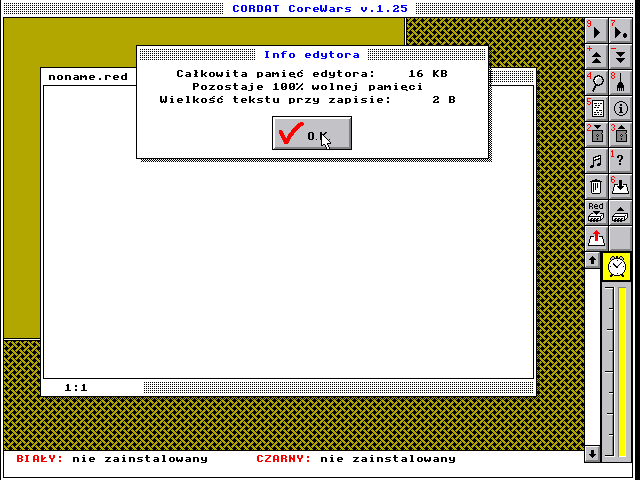Click the scroll down arrow on right panel
The width and height of the screenshot is (640, 480).
pos(592,454)
